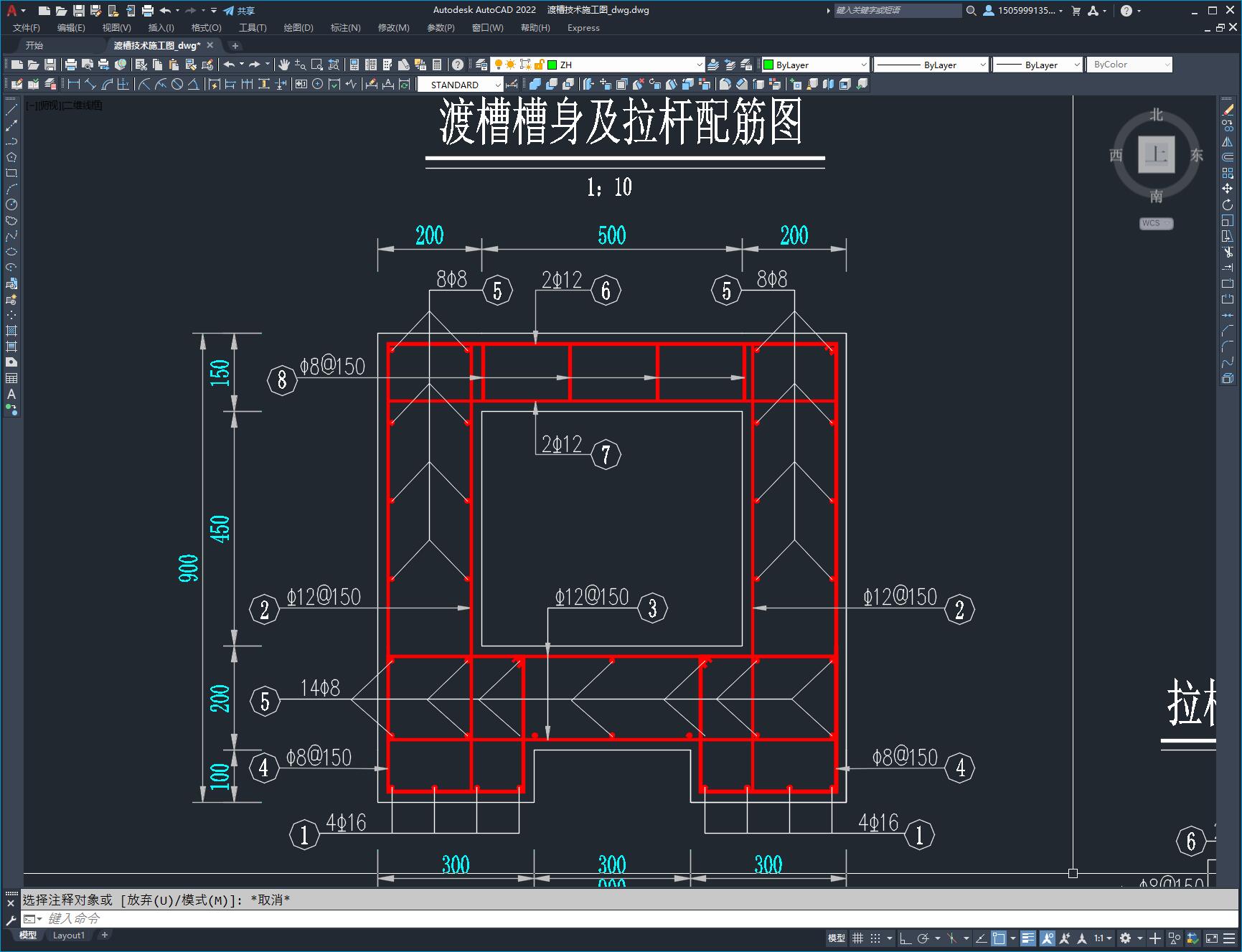Screen dimensions: 1242x952
Task: Open the QuickCalc calculator icon
Action: click(437, 65)
